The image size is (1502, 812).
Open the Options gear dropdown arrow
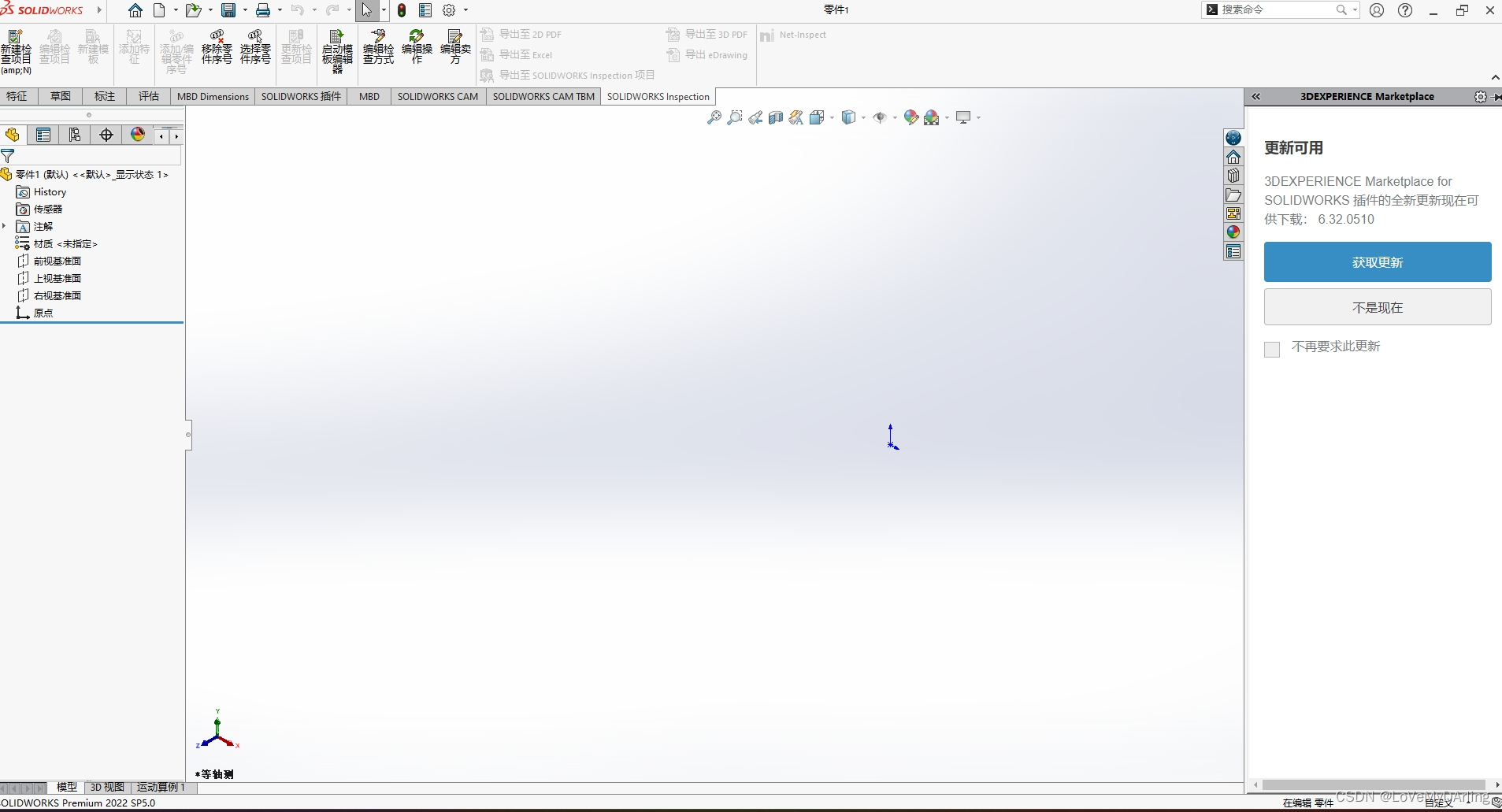[465, 10]
